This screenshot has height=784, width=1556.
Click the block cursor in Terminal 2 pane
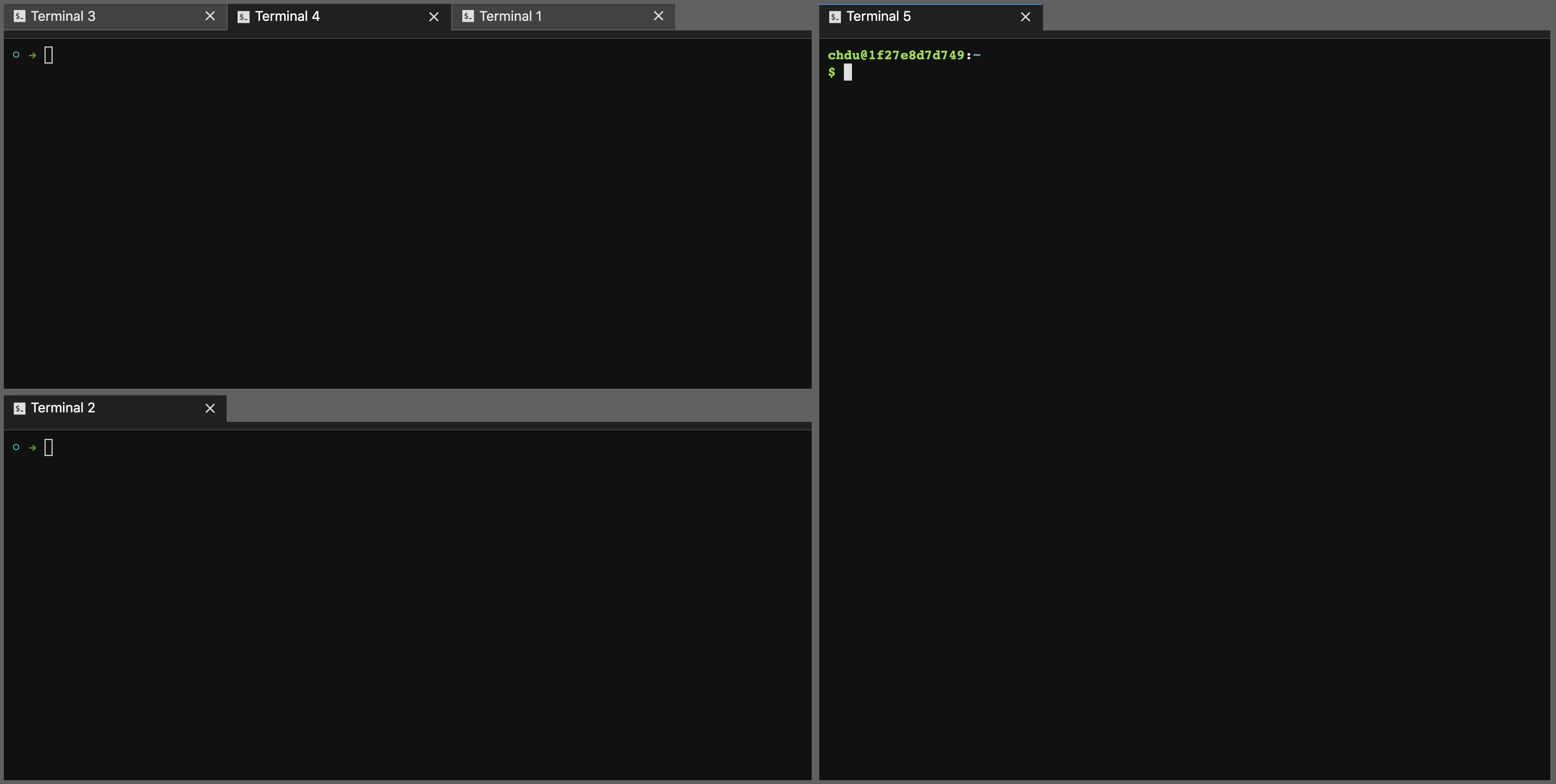tap(49, 447)
